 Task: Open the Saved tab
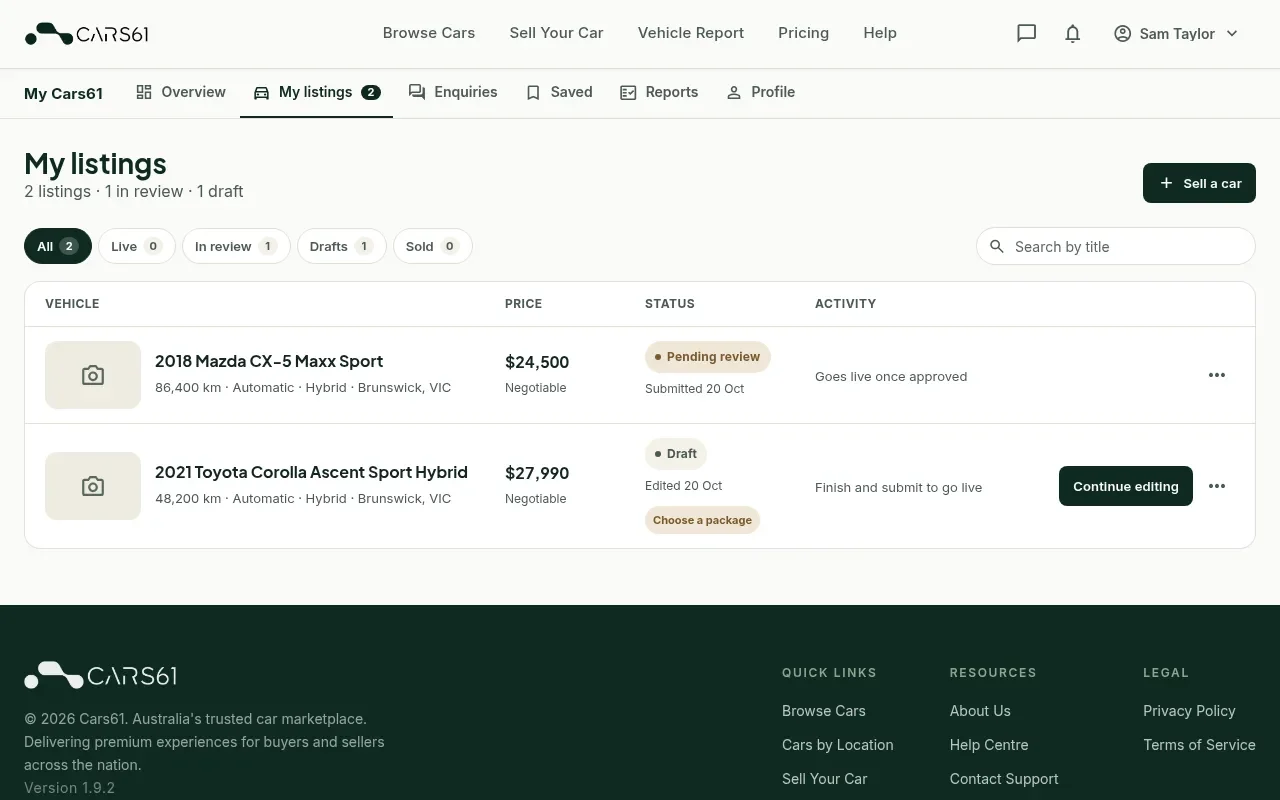point(559,92)
